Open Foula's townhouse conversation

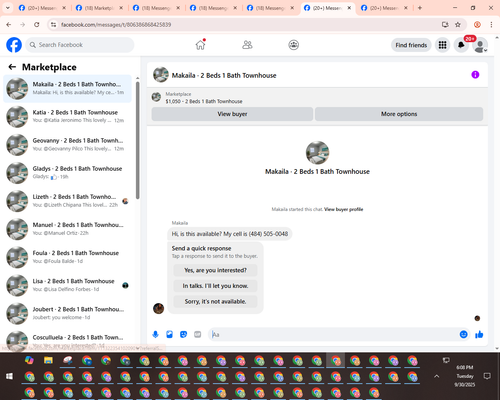coord(67,257)
